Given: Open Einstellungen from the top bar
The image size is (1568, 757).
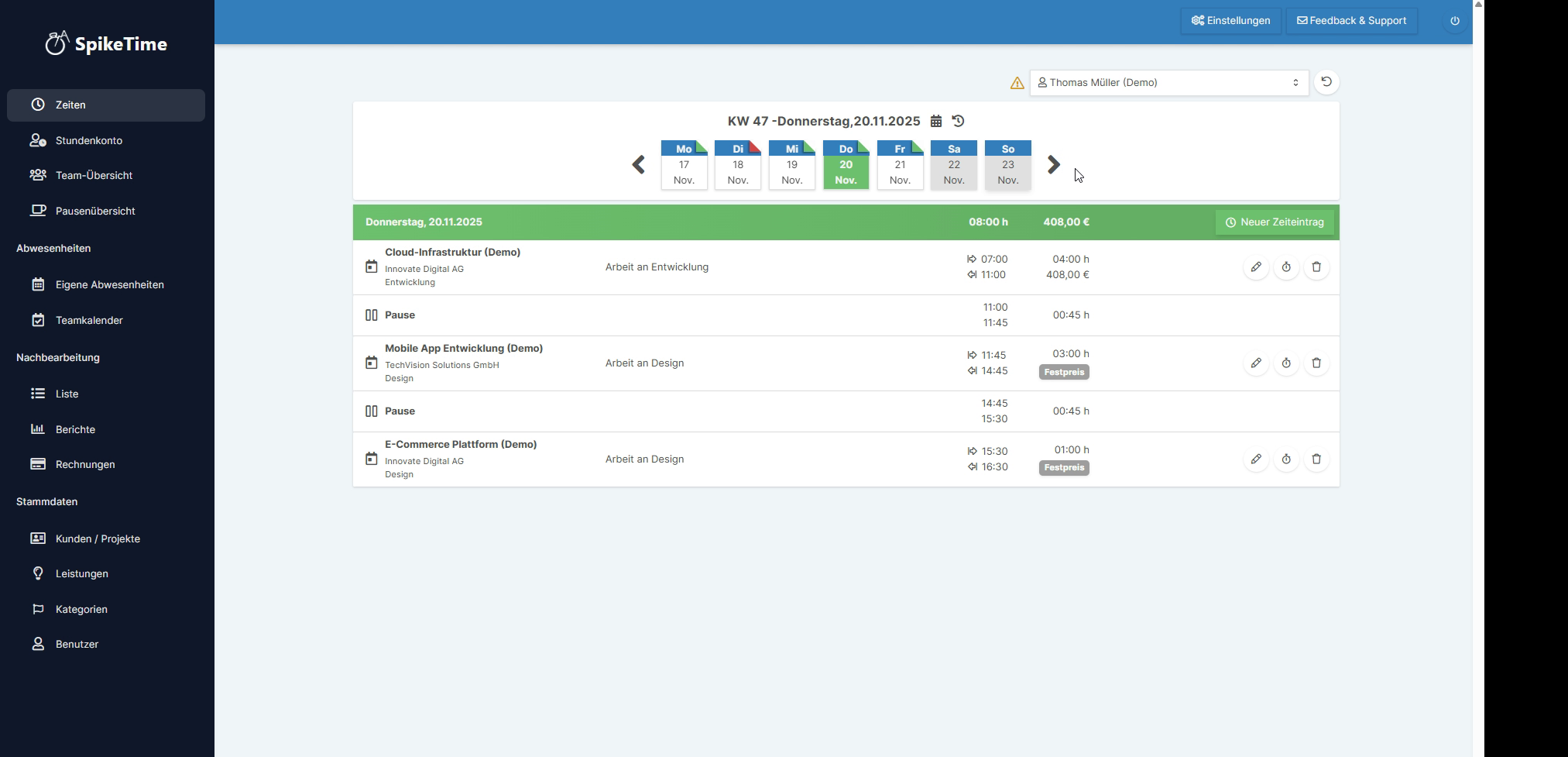Looking at the screenshot, I should pos(1230,21).
